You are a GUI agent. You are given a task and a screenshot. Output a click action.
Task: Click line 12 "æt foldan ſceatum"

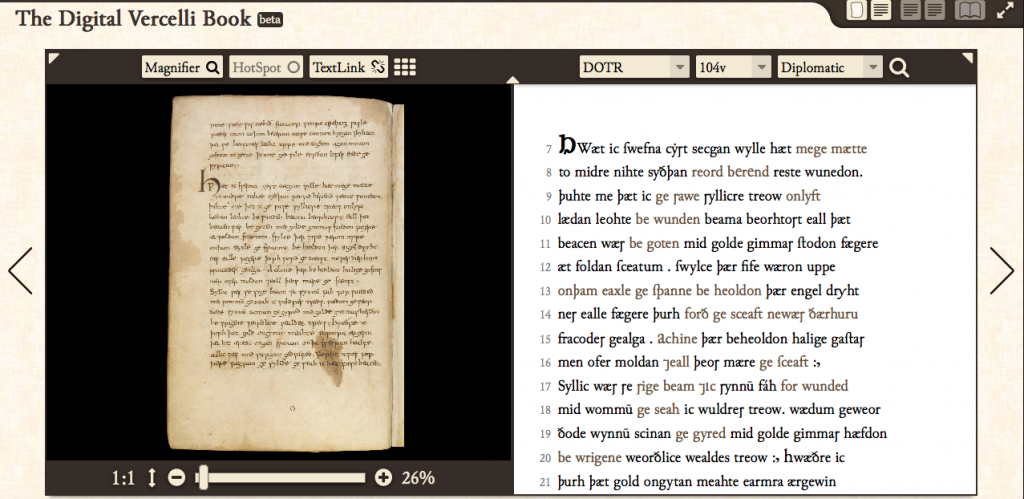[x=697, y=266]
